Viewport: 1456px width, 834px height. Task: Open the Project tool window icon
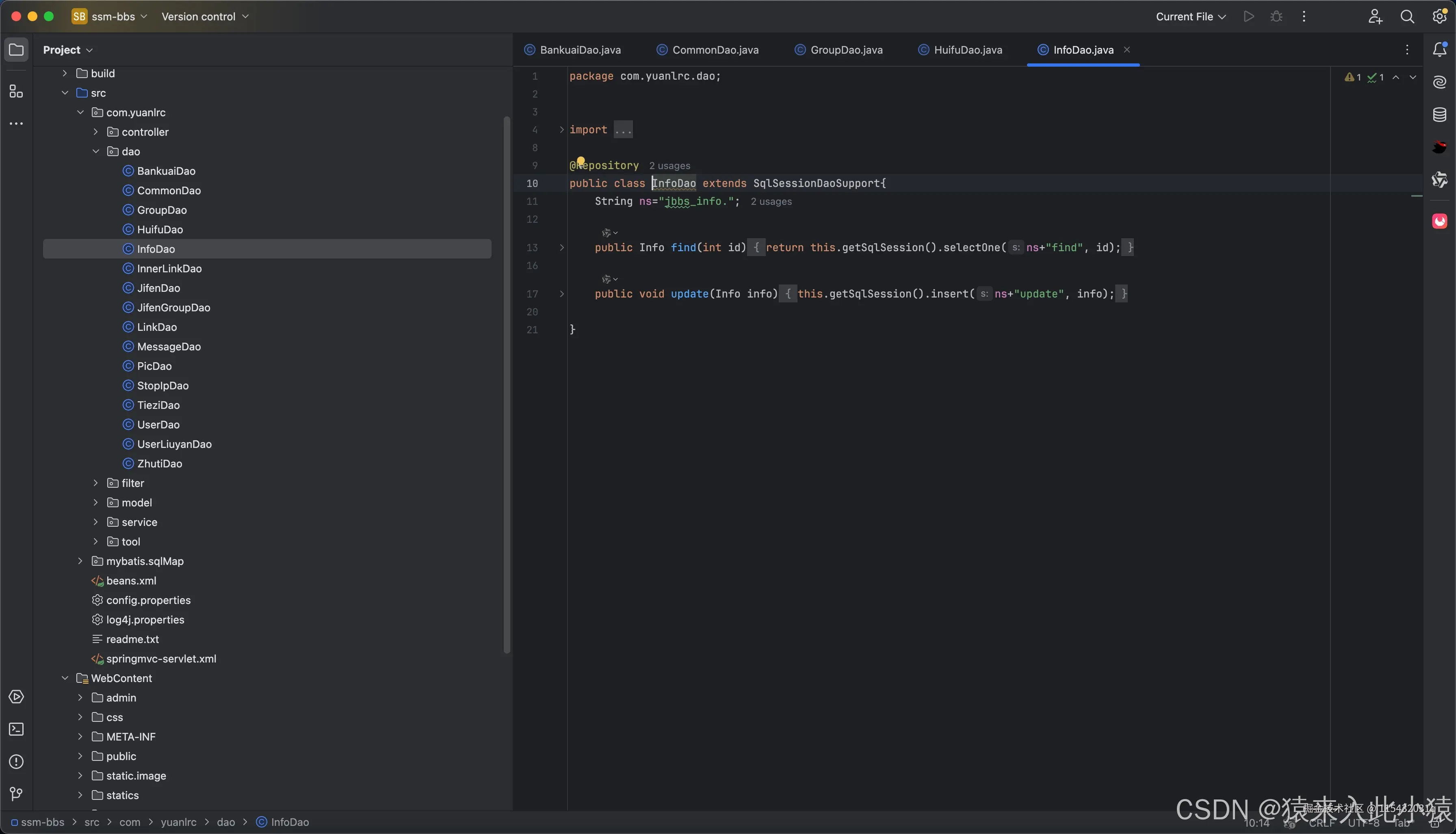[16, 50]
